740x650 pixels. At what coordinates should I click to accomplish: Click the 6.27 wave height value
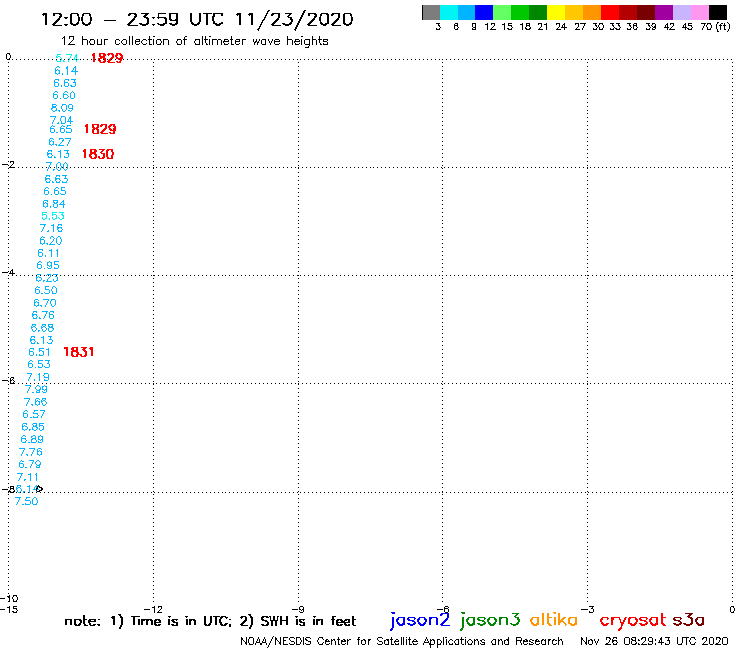coord(59,142)
